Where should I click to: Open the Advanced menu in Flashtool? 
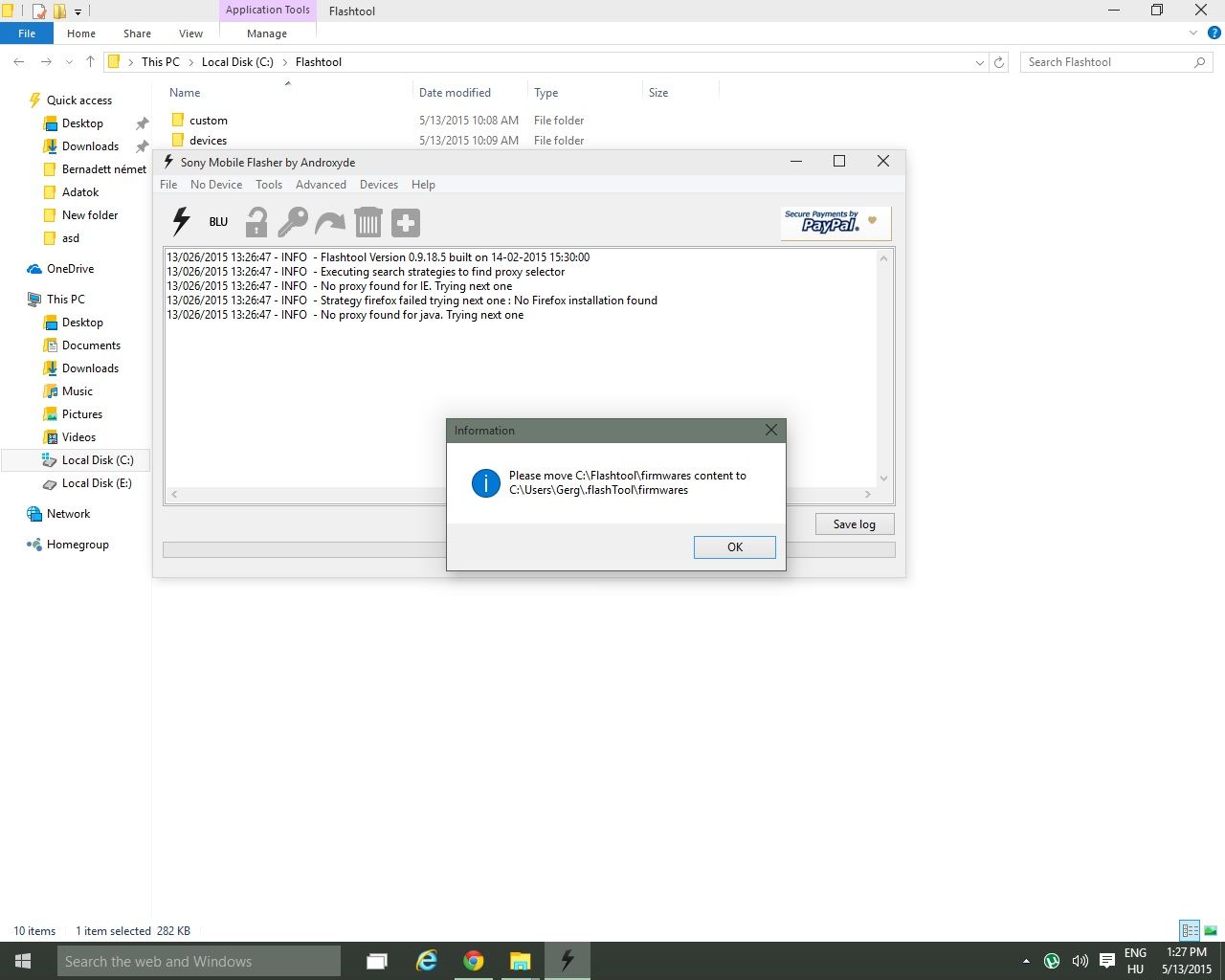(321, 185)
